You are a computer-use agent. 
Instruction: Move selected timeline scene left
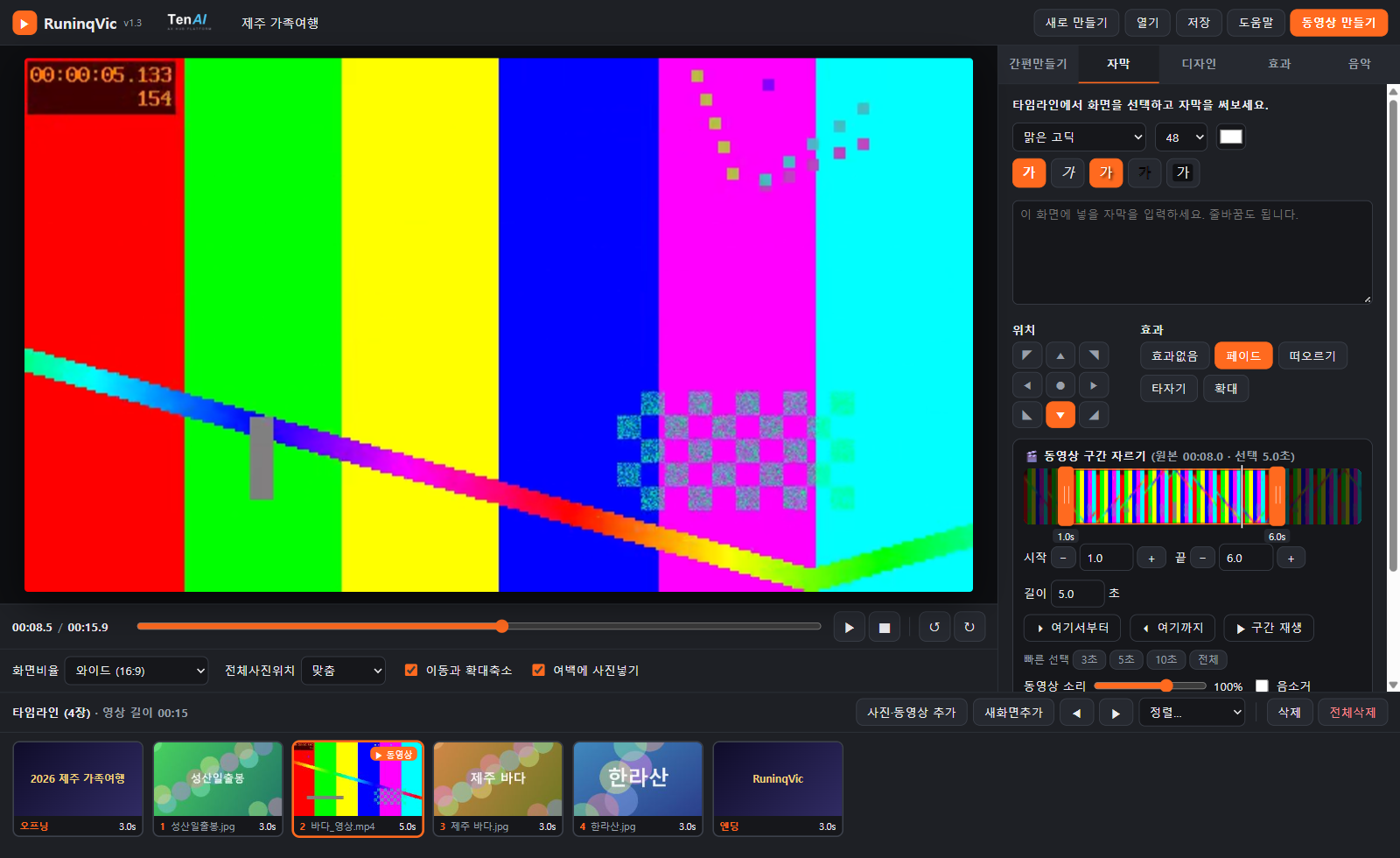[x=1076, y=713]
